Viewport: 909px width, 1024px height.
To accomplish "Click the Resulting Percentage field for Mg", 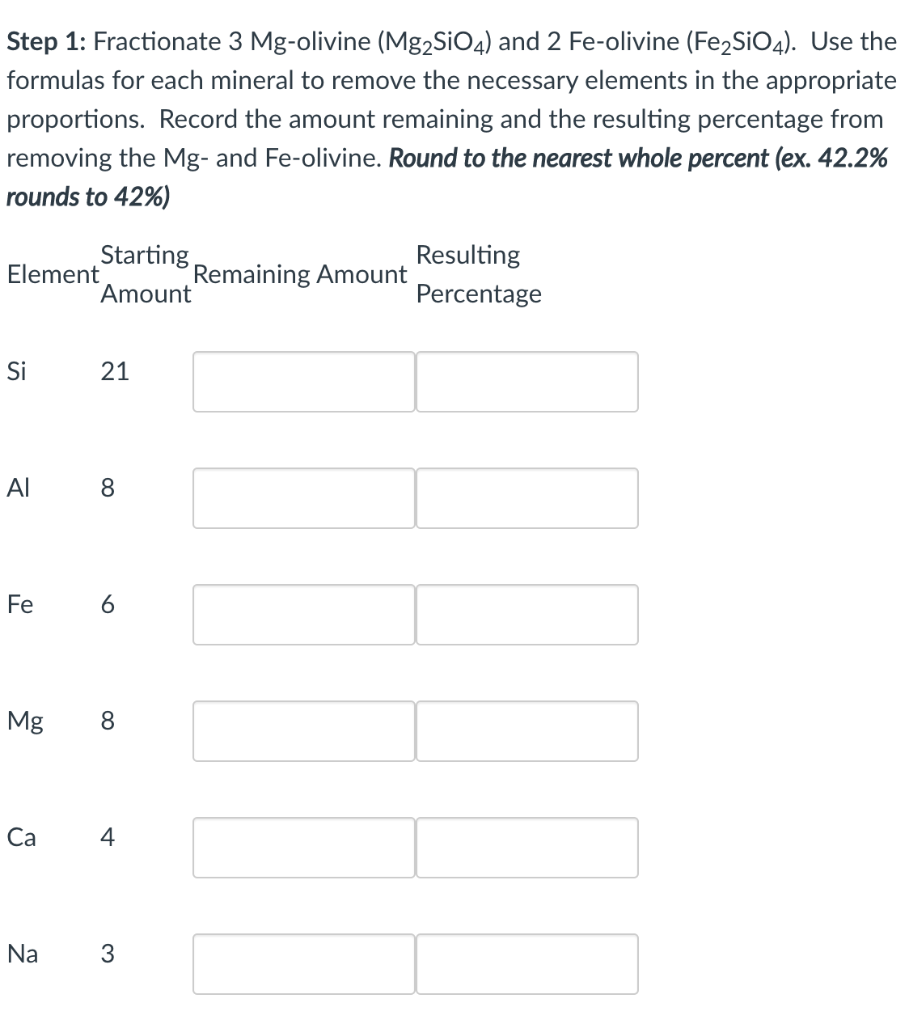I will point(528,731).
